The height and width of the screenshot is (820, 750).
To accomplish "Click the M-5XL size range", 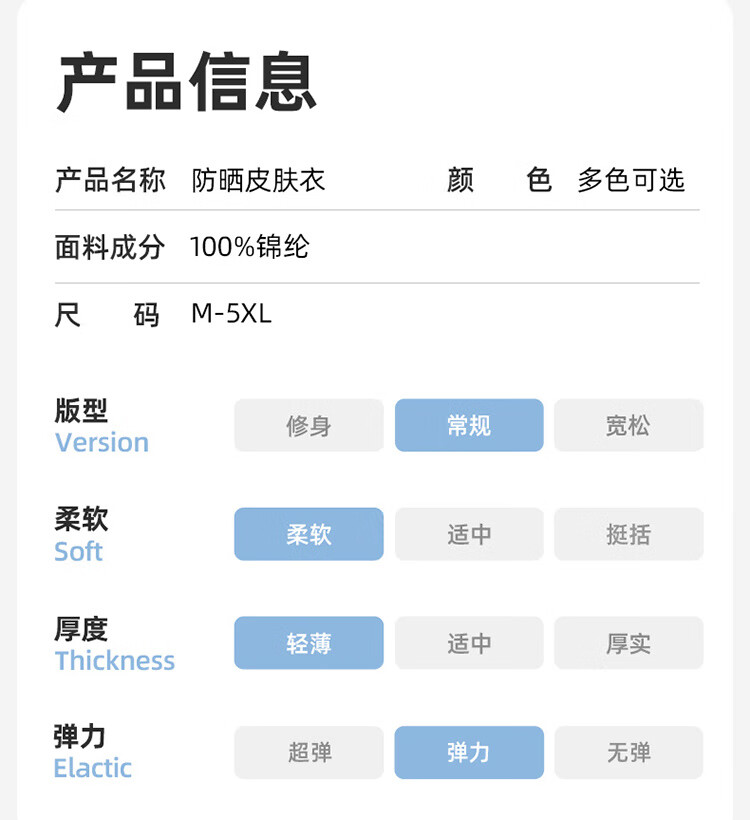I will 231,314.
